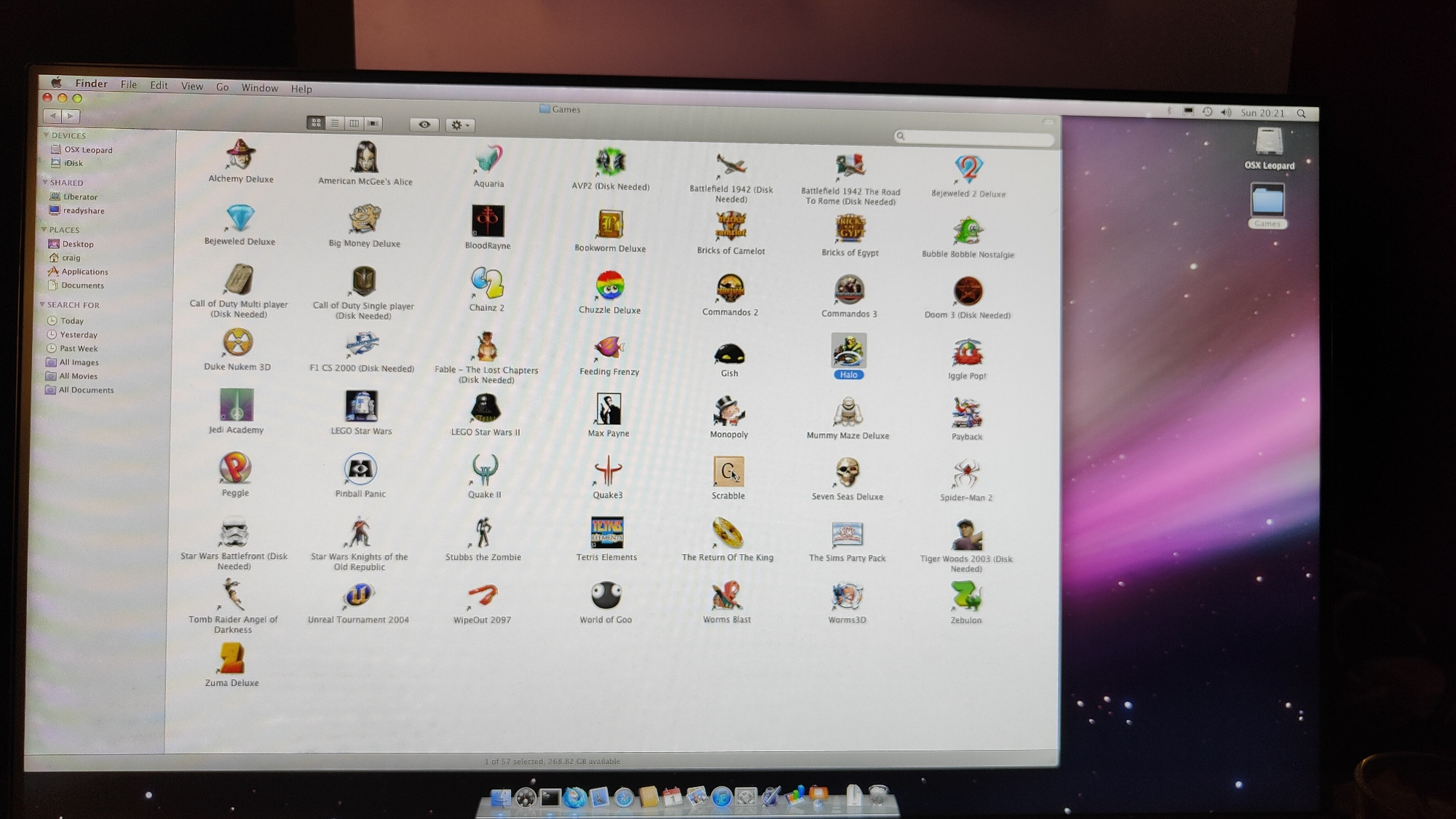Select the Halo game icon
This screenshot has width=1456, height=819.
tap(849, 351)
